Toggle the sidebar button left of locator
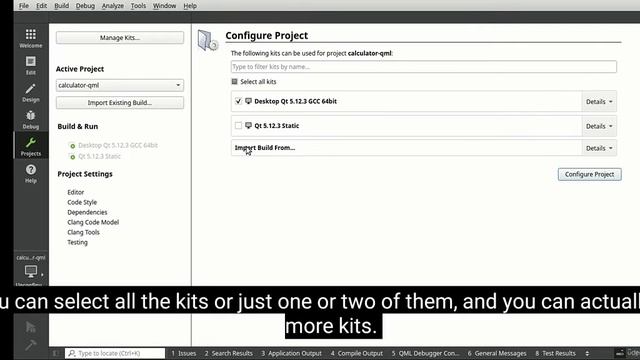The image size is (640, 360). pos(56,353)
